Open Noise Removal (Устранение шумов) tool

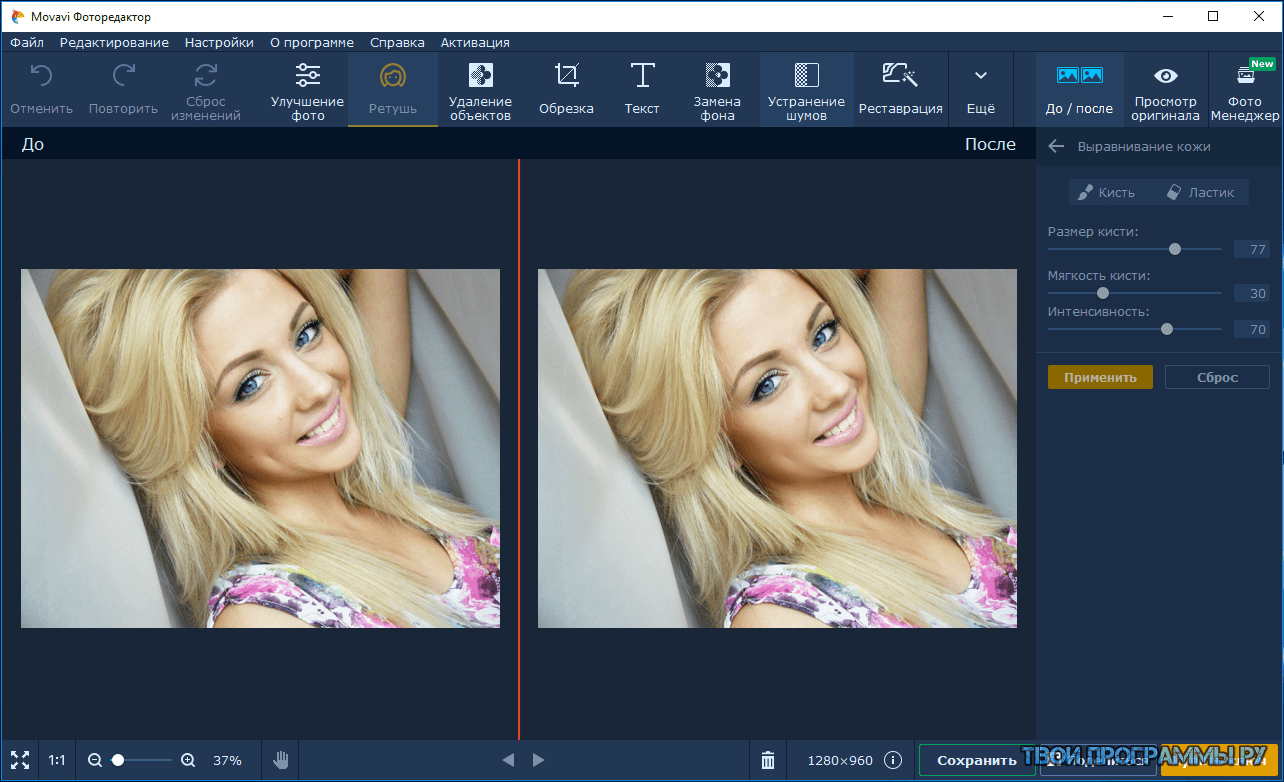[x=806, y=89]
